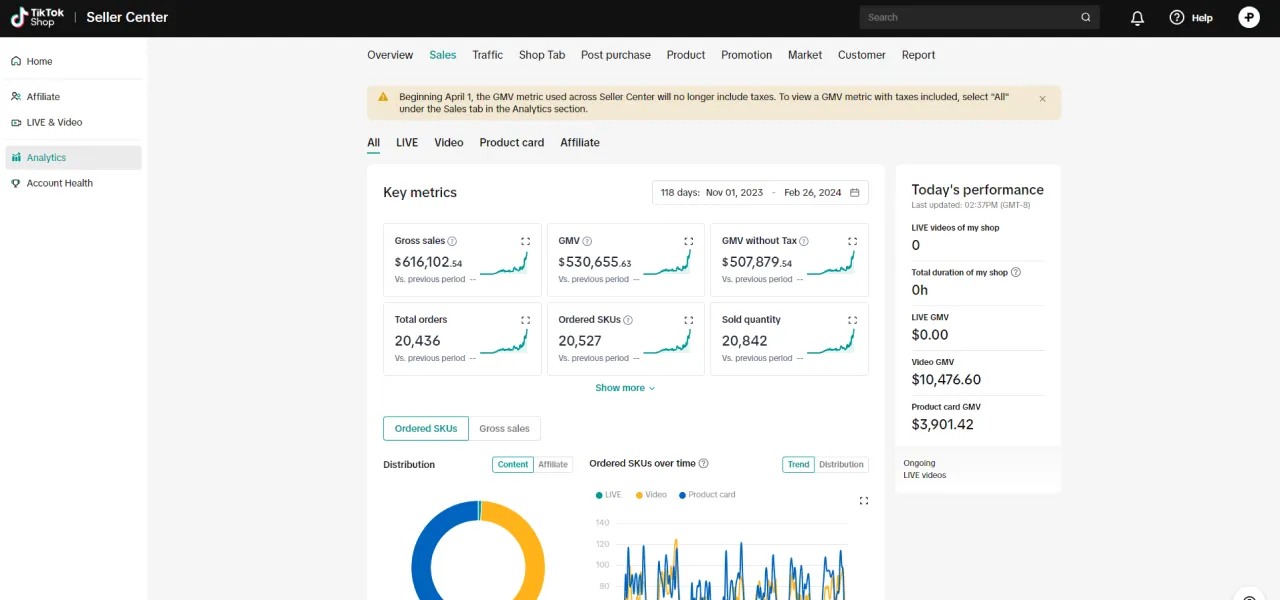Select the Product card sub-tab
The width and height of the screenshot is (1280, 600).
(x=511, y=142)
